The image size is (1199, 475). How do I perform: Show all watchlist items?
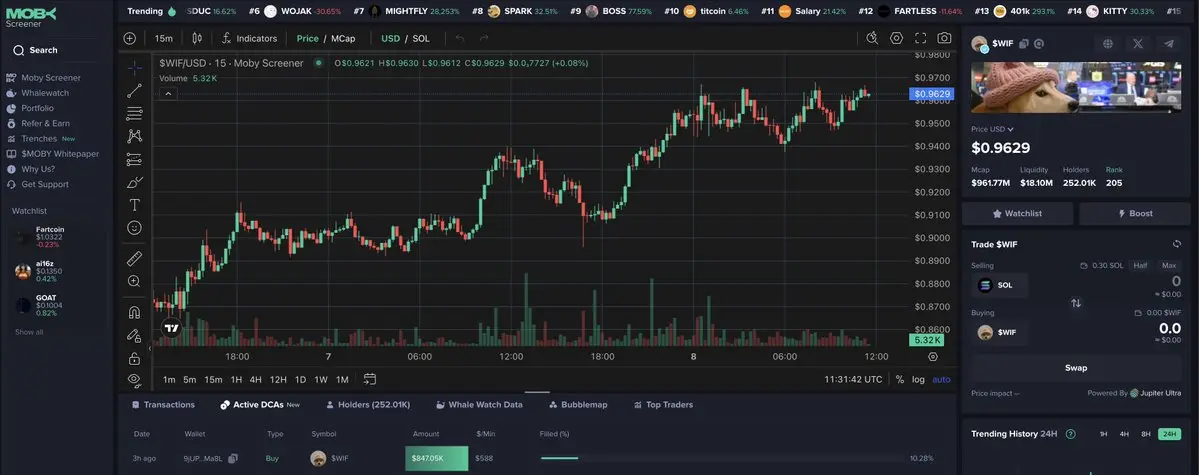click(x=29, y=332)
